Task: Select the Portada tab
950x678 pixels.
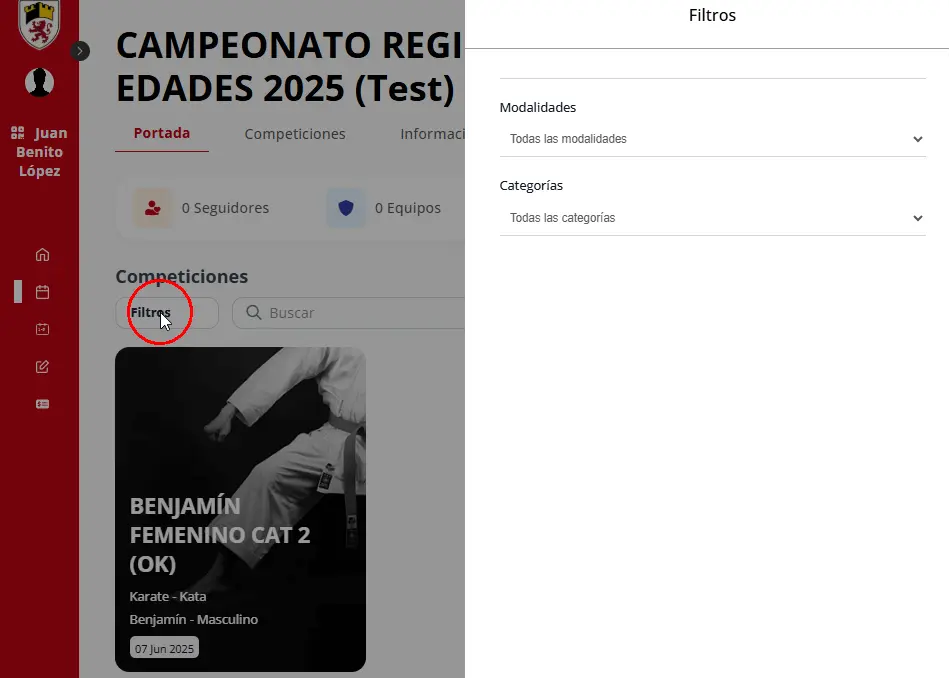Action: pos(162,133)
